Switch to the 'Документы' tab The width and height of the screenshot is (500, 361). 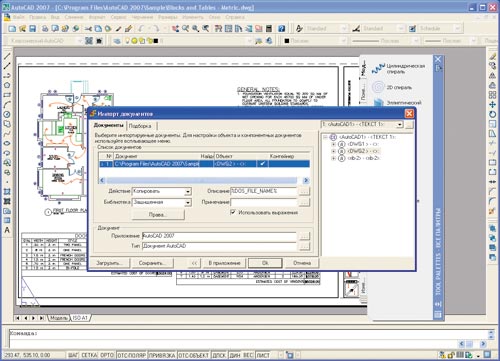(108, 125)
